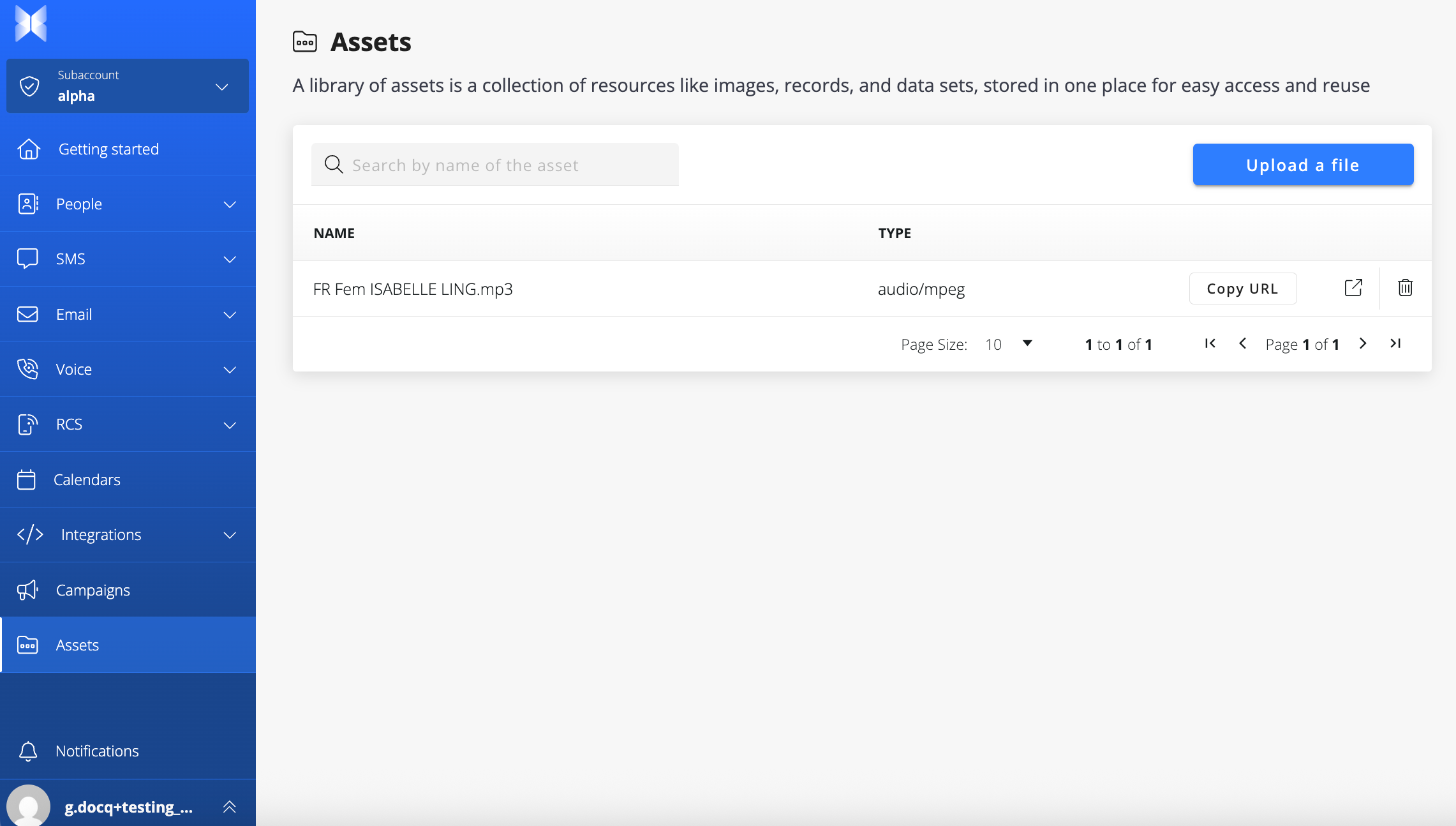Copy URL of the mp3 asset
The width and height of the screenshot is (1456, 826).
pyautogui.click(x=1242, y=289)
